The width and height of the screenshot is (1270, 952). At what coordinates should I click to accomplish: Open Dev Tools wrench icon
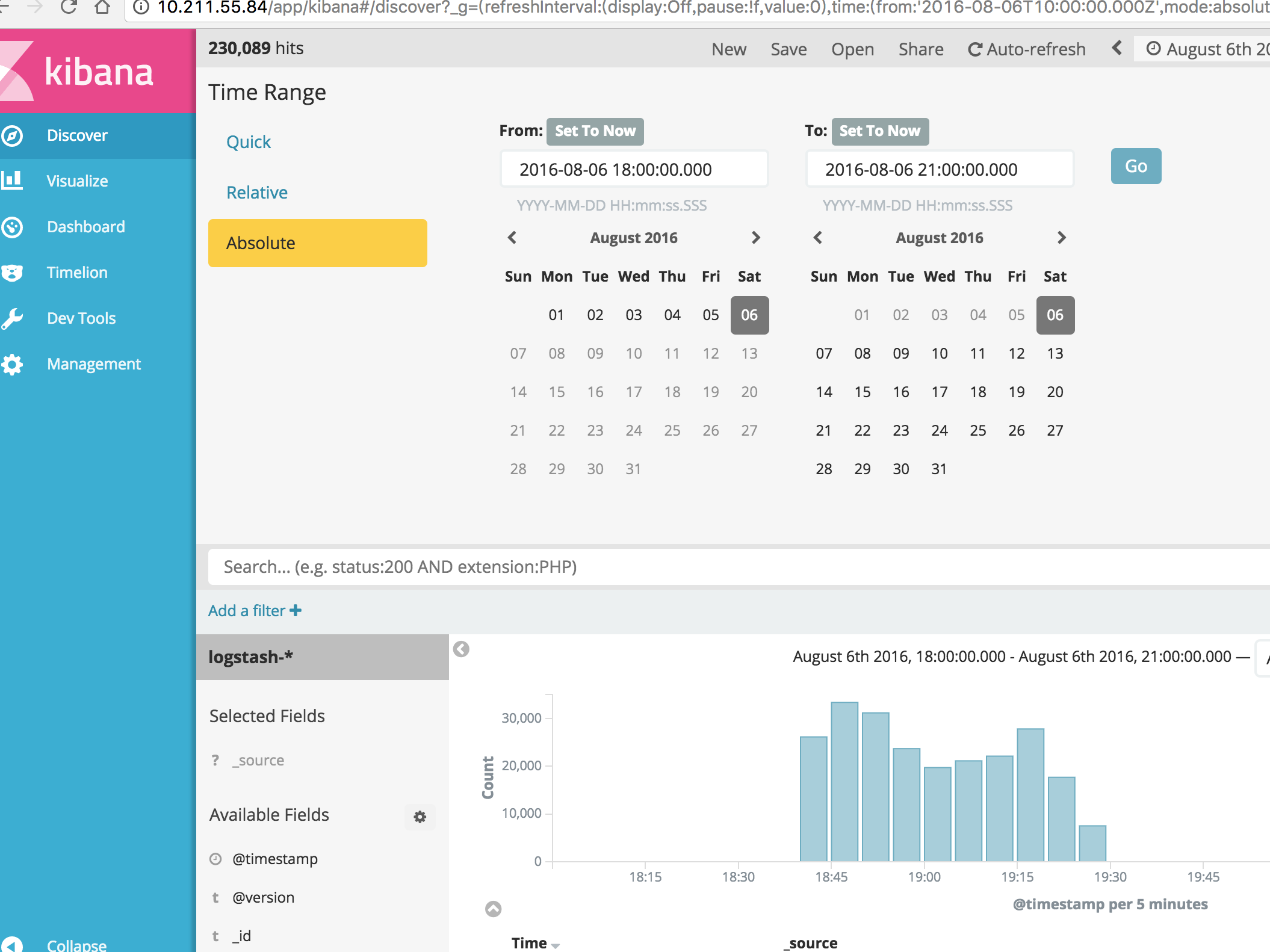click(x=12, y=318)
